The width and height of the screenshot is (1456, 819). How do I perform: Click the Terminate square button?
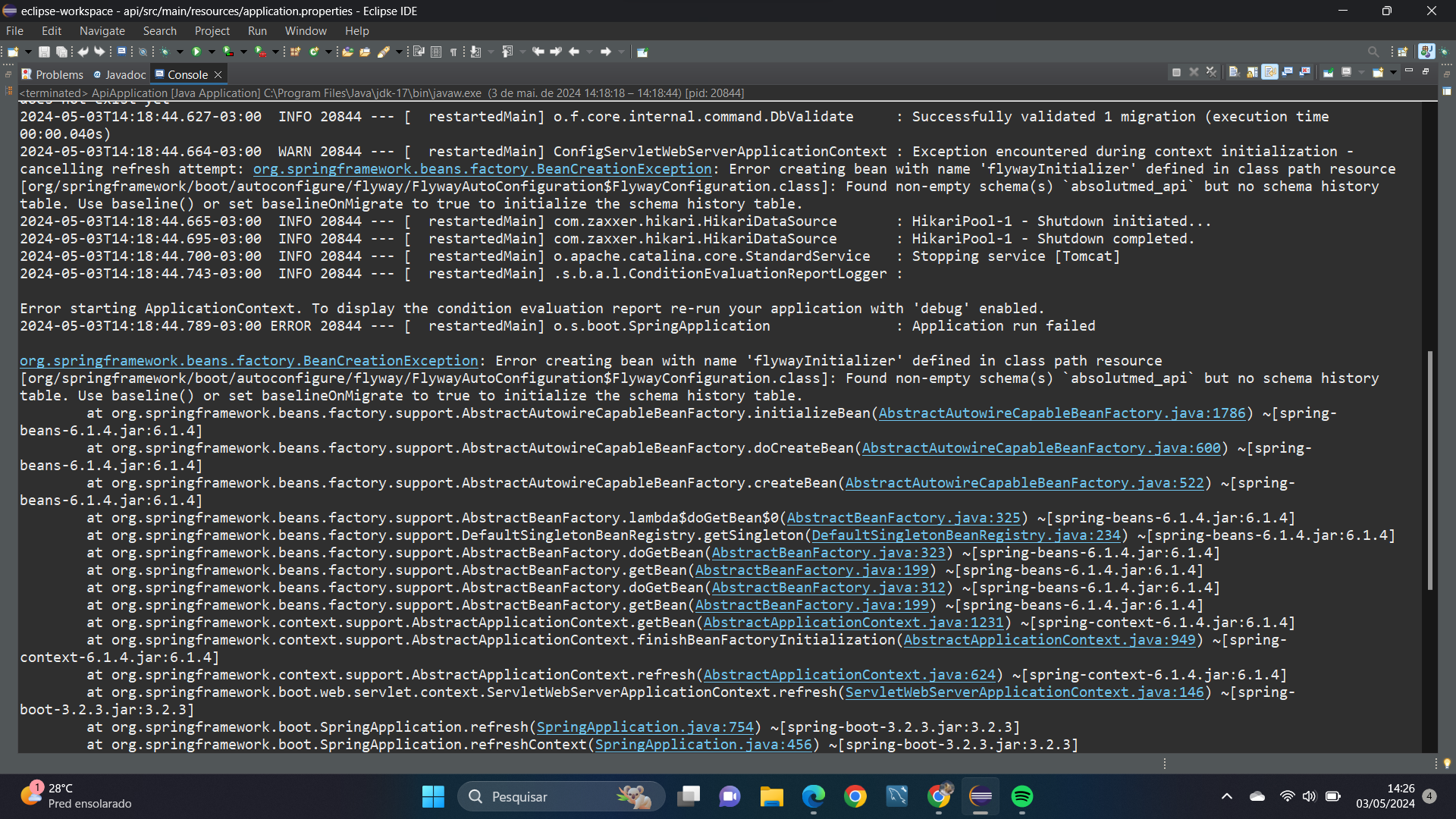pyautogui.click(x=1176, y=72)
